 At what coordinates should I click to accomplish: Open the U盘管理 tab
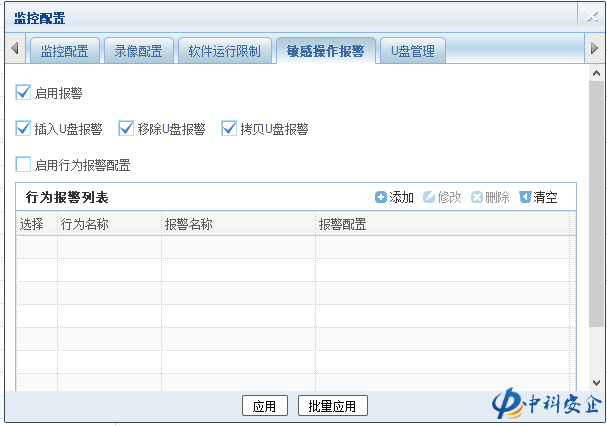tap(413, 50)
